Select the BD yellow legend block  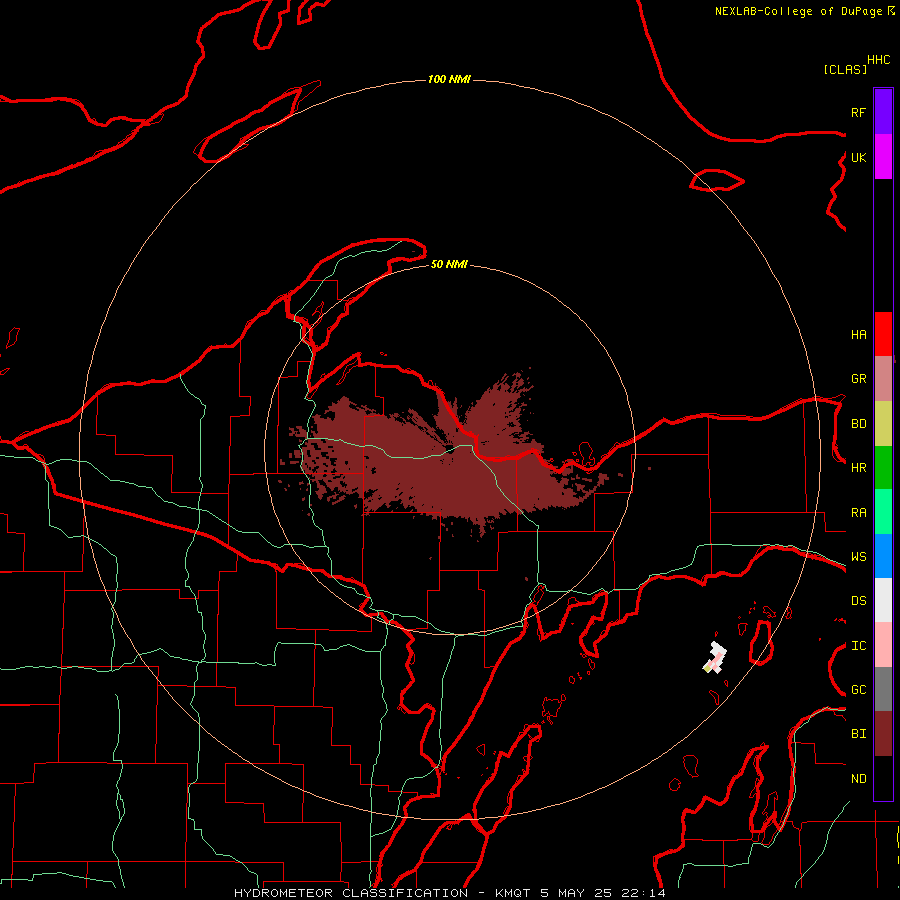(x=883, y=424)
